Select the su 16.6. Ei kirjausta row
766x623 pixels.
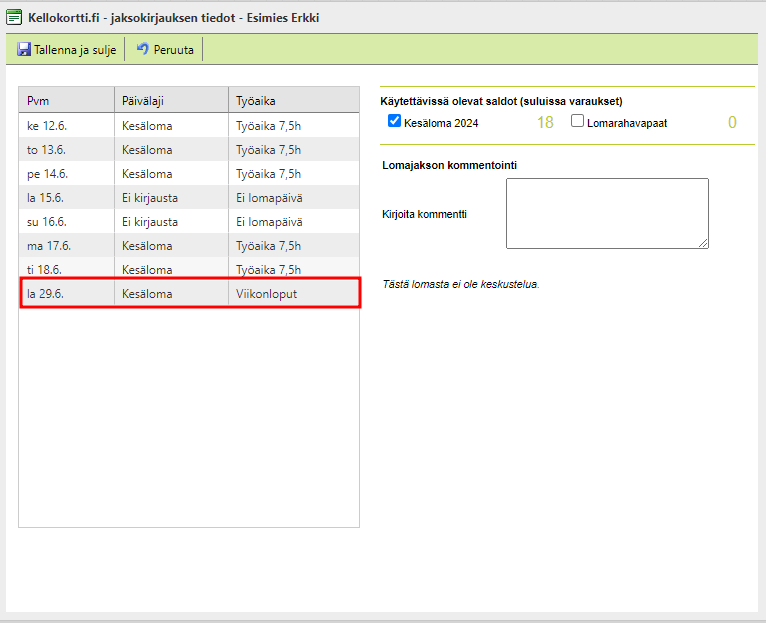(188, 222)
